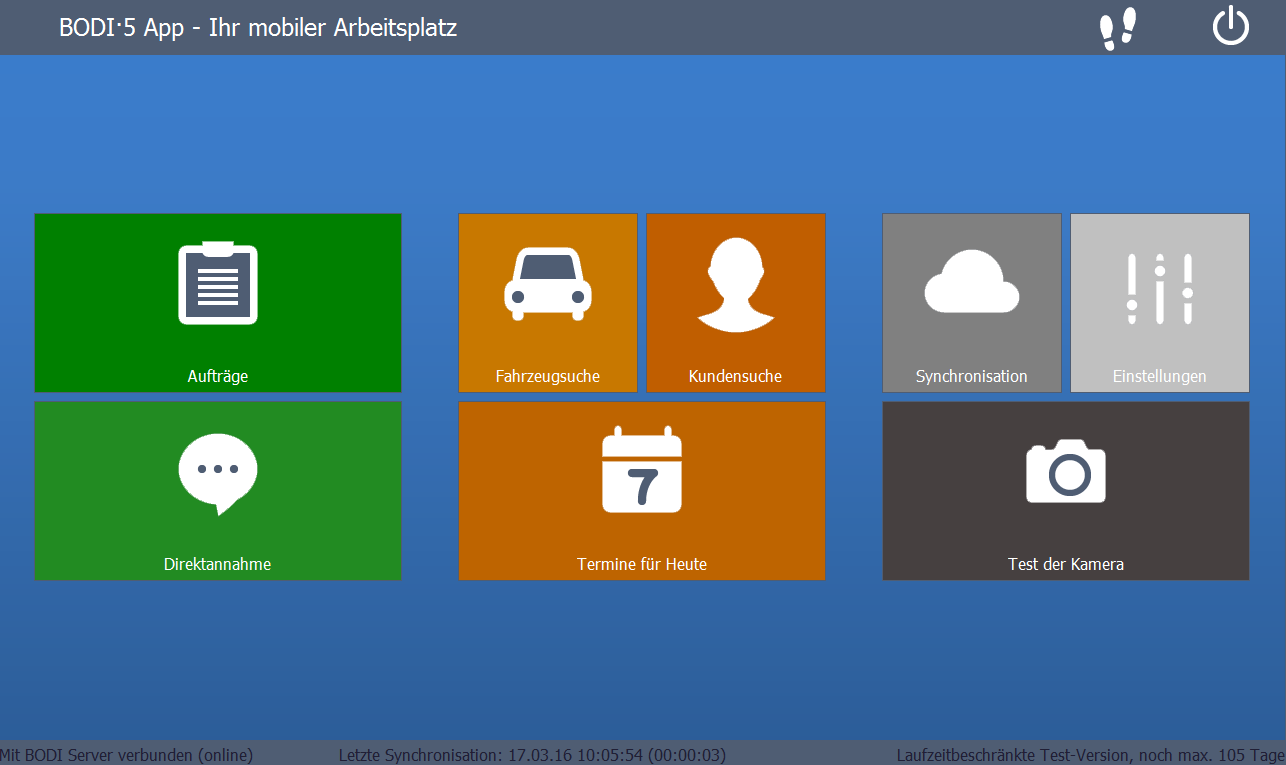The width and height of the screenshot is (1286, 765).
Task: Tap the cloud icon to synchronise
Action: pyautogui.click(x=971, y=283)
